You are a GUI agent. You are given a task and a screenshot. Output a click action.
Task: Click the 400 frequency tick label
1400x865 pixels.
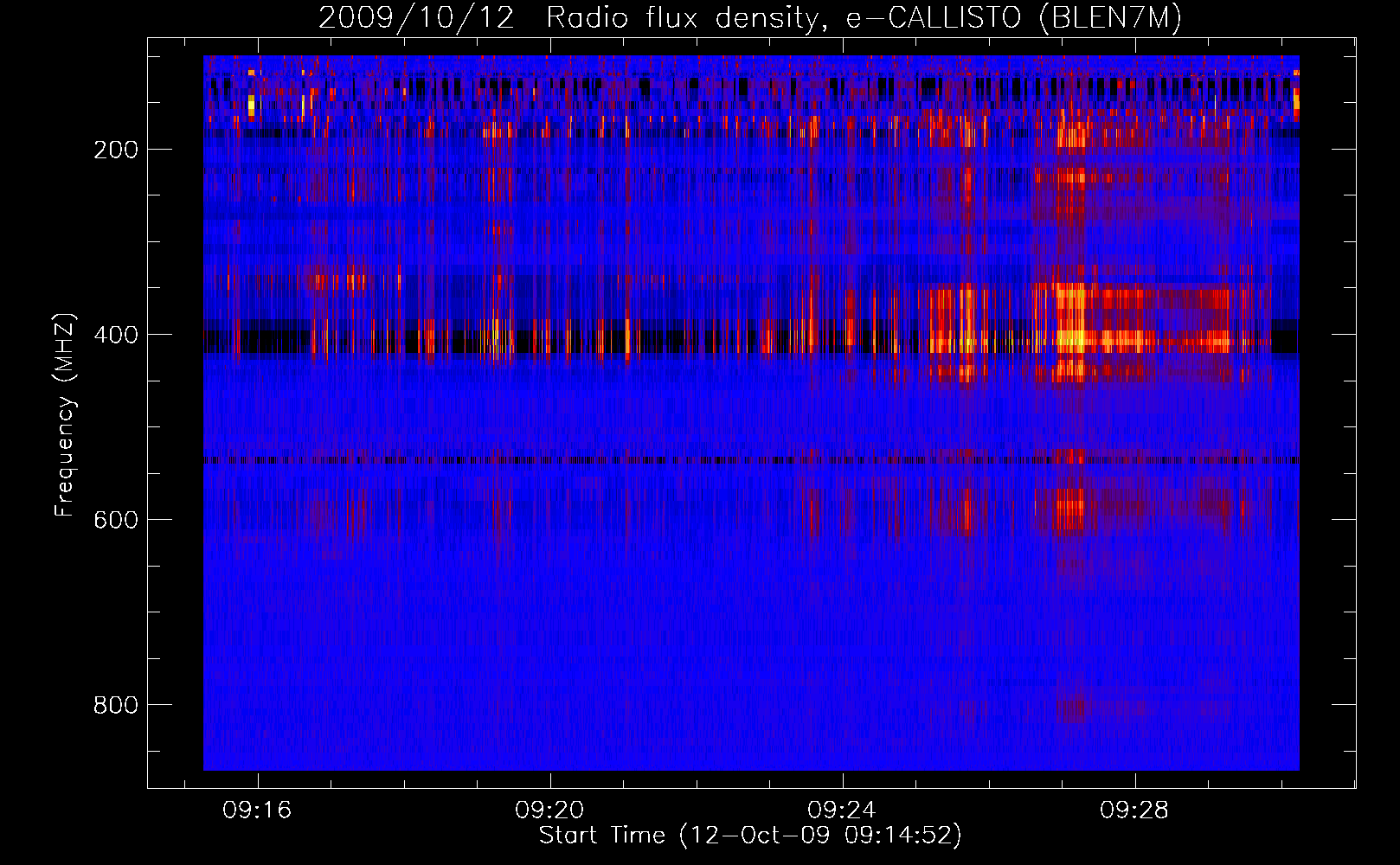pos(116,335)
